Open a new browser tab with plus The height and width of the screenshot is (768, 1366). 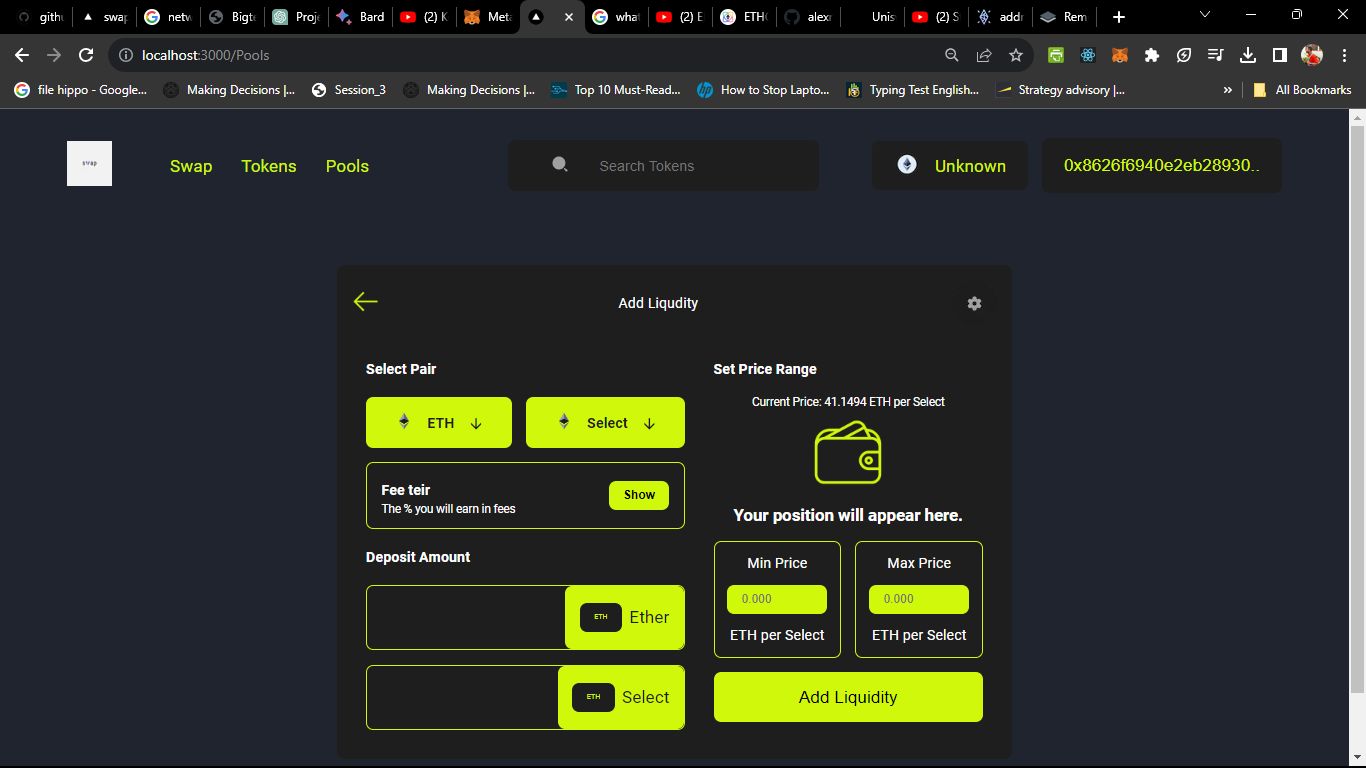[x=1119, y=17]
